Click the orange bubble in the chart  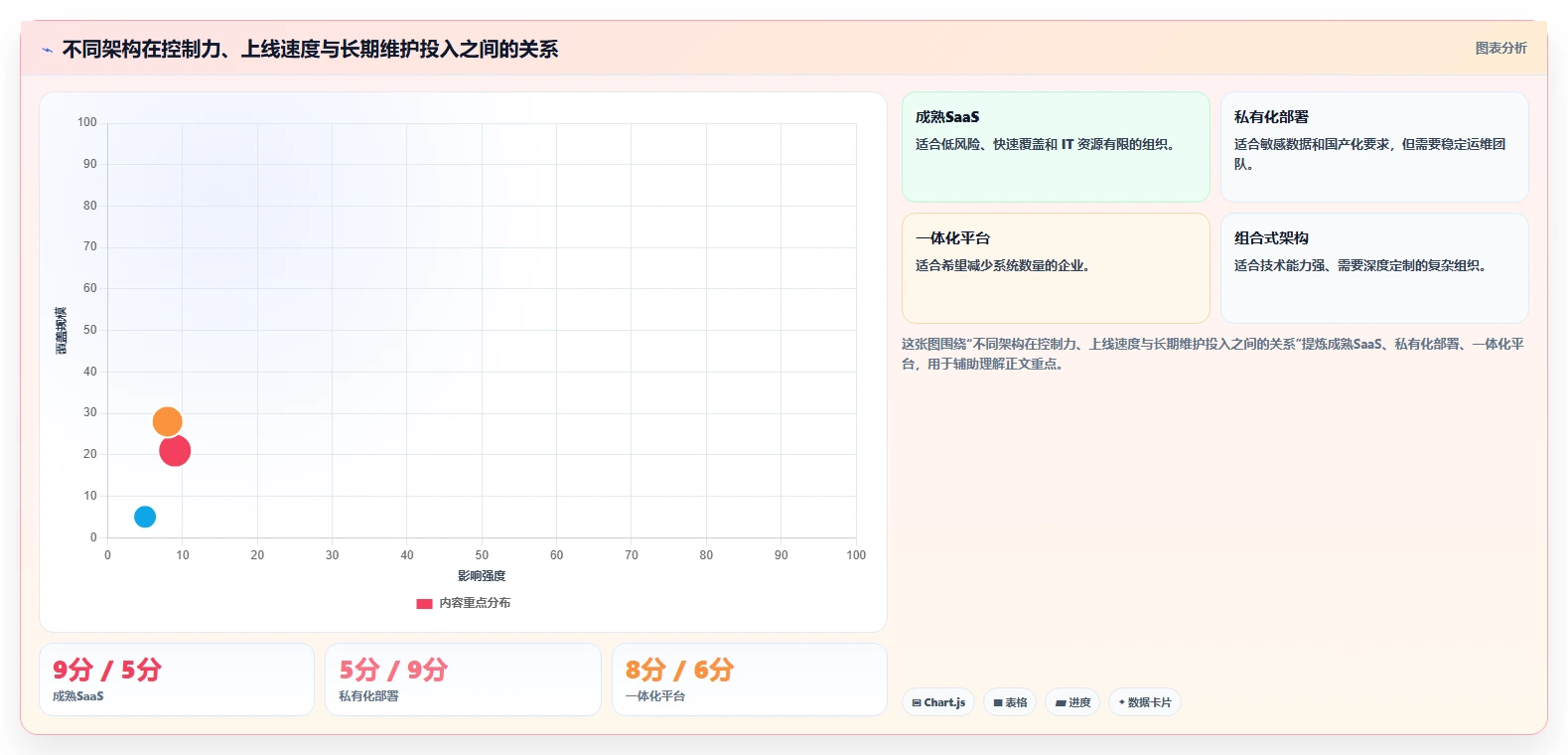tap(167, 421)
